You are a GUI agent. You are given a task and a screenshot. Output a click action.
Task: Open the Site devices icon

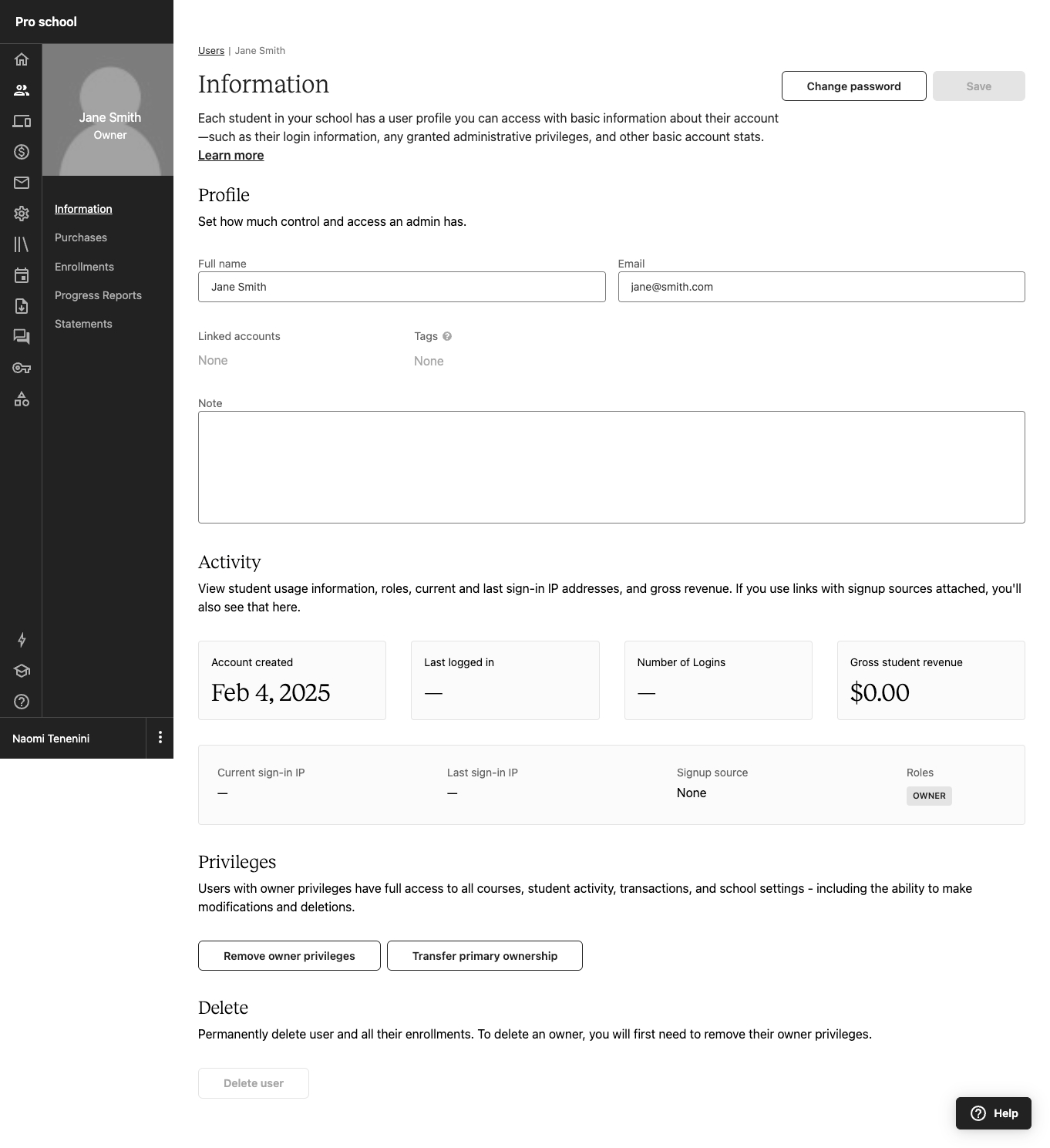(x=22, y=121)
